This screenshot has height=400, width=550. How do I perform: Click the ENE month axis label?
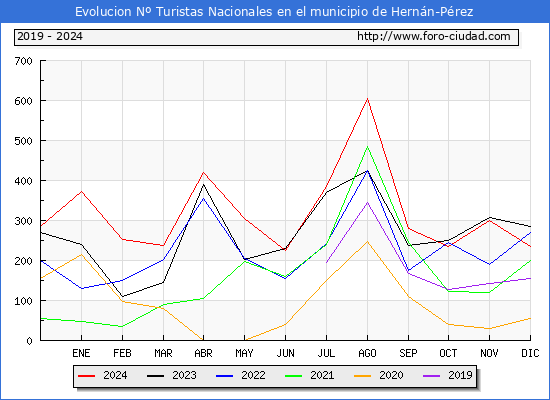click(81, 353)
